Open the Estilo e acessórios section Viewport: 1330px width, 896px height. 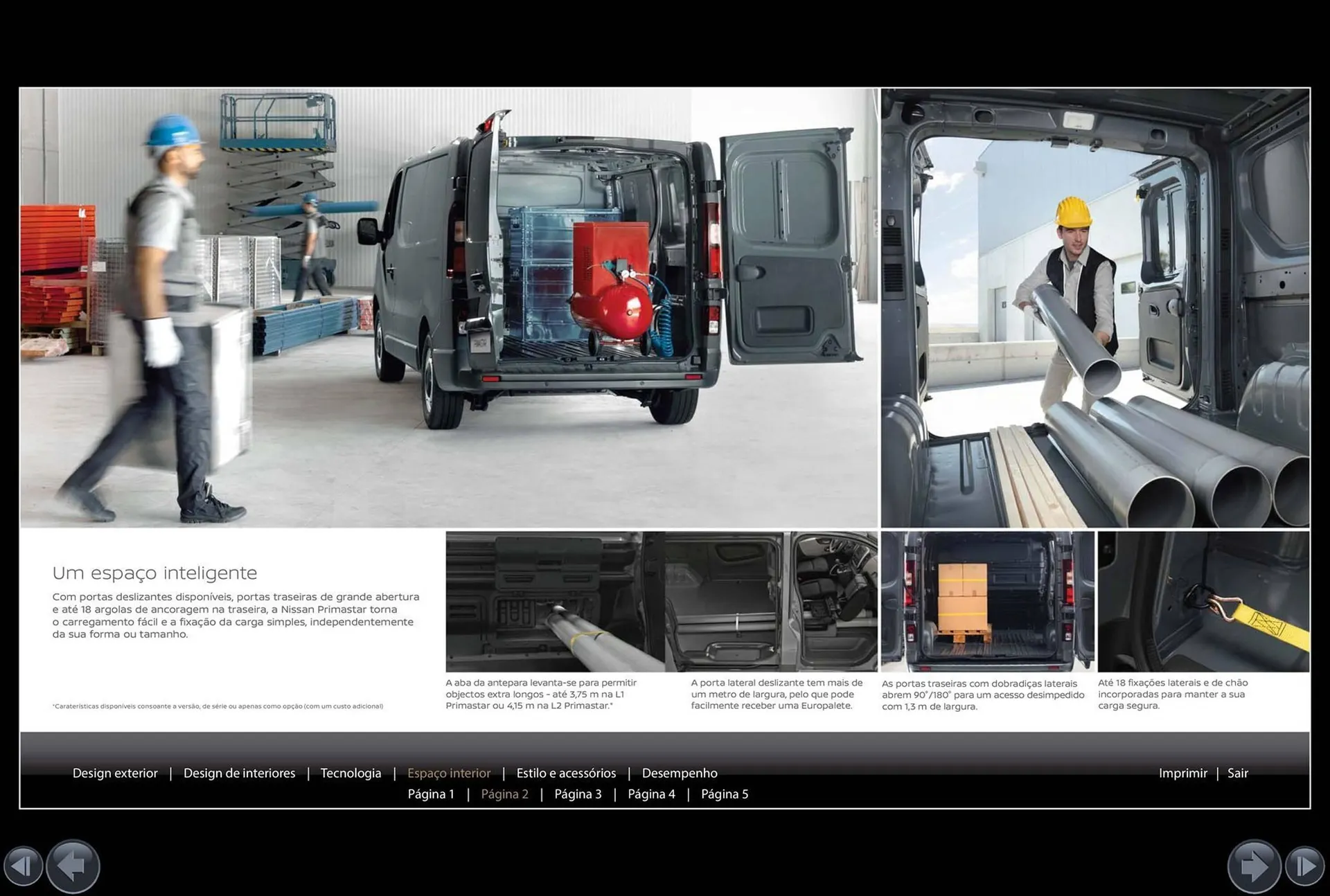point(566,773)
